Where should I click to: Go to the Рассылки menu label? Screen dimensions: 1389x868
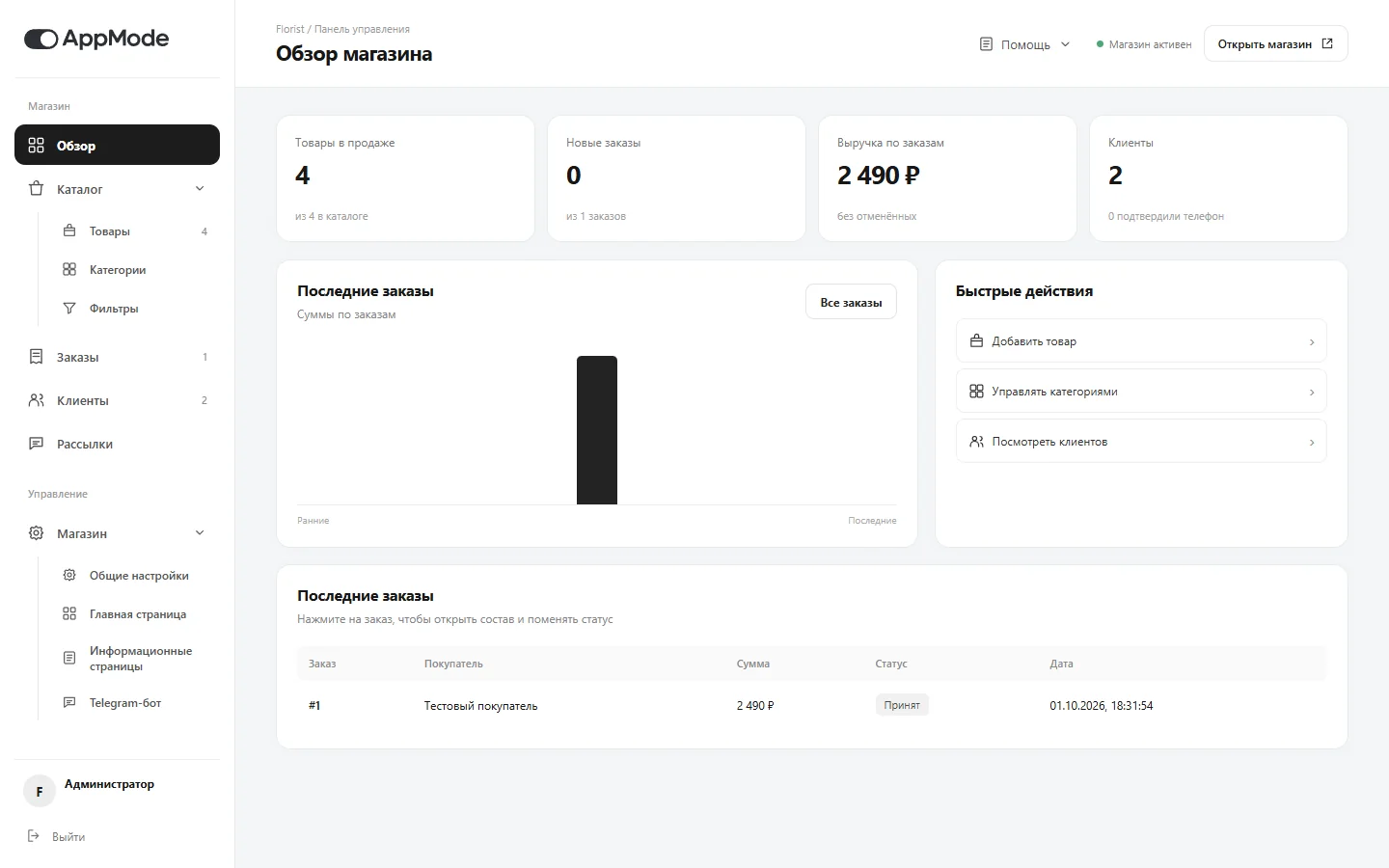click(x=85, y=445)
